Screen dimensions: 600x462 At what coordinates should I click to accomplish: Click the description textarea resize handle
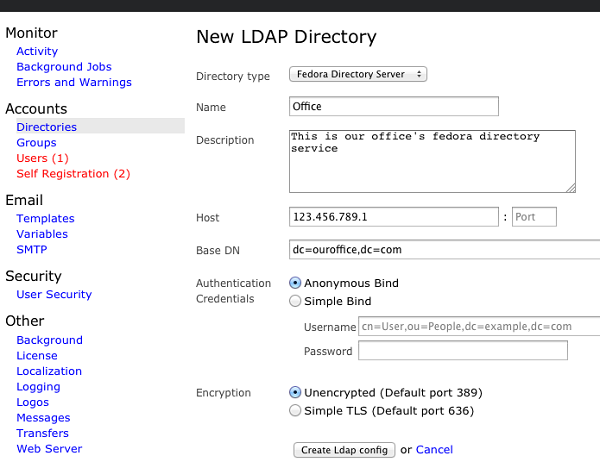[x=571, y=188]
